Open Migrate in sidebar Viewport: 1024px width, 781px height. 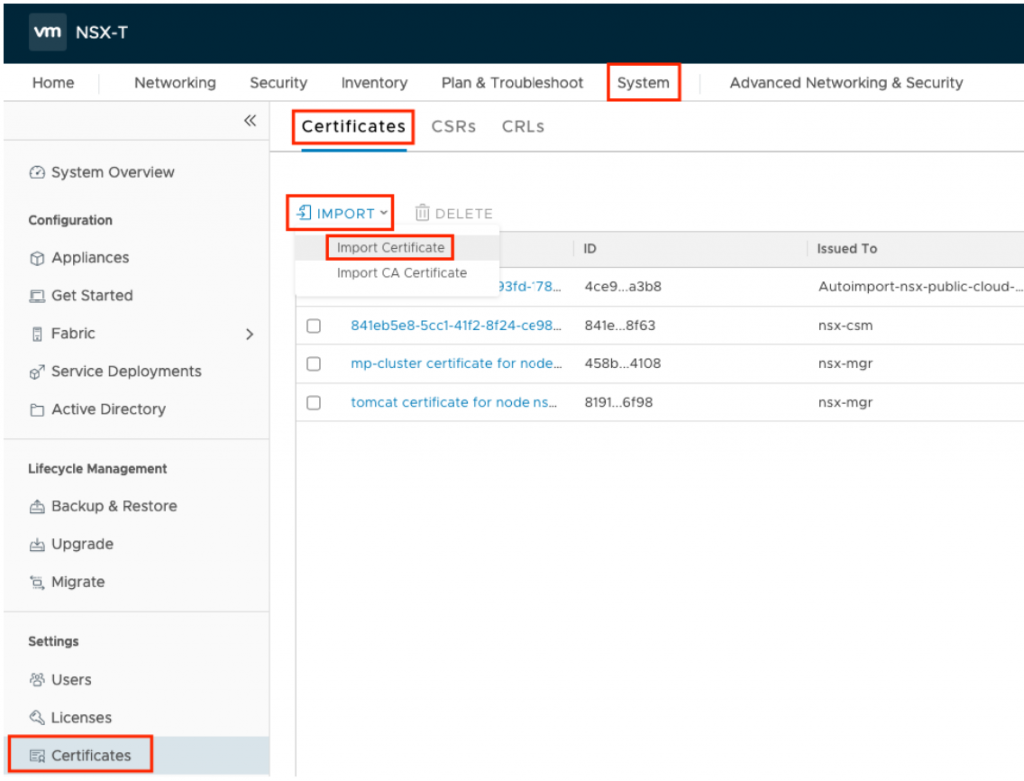point(78,582)
